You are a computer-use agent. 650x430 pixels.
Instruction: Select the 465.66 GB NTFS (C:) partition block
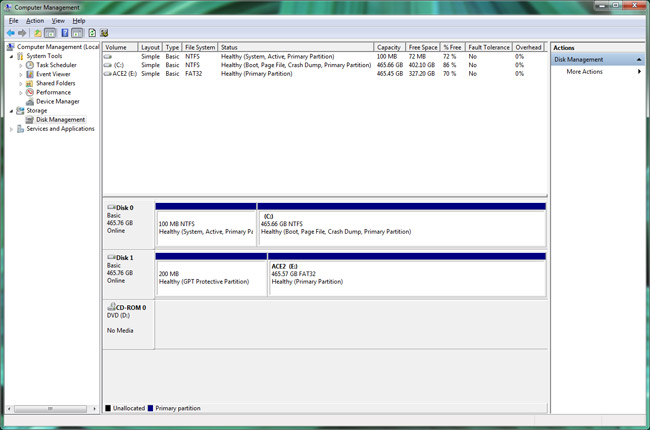[x=402, y=224]
